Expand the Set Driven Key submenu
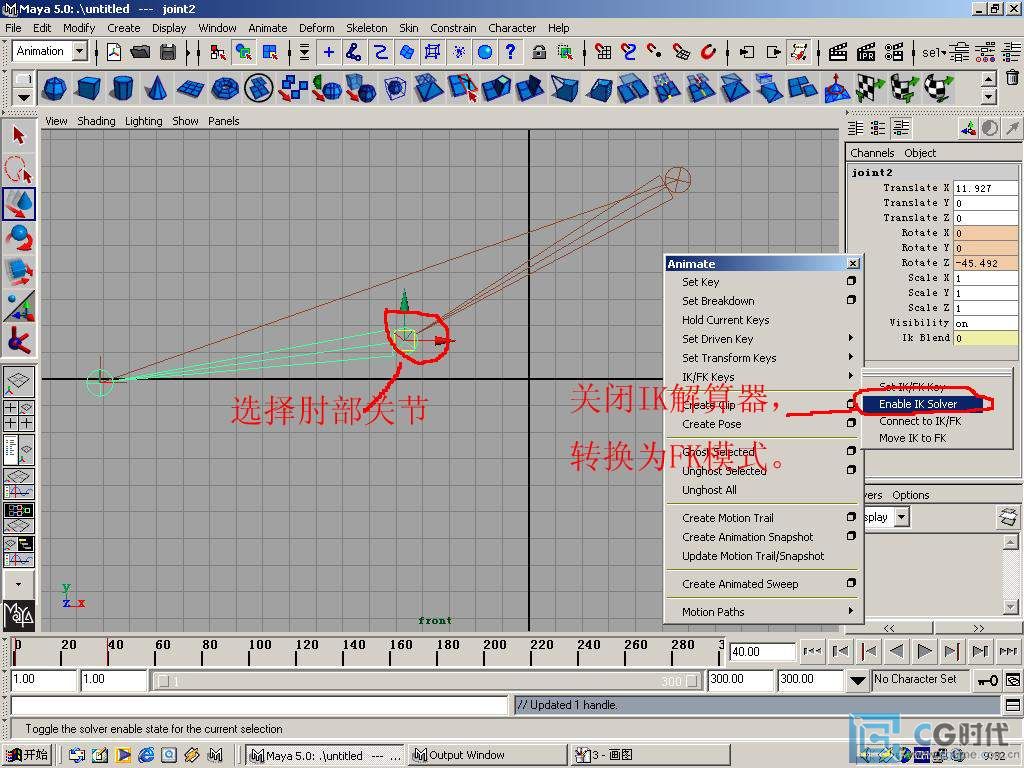Viewport: 1024px width, 768px height. click(850, 338)
